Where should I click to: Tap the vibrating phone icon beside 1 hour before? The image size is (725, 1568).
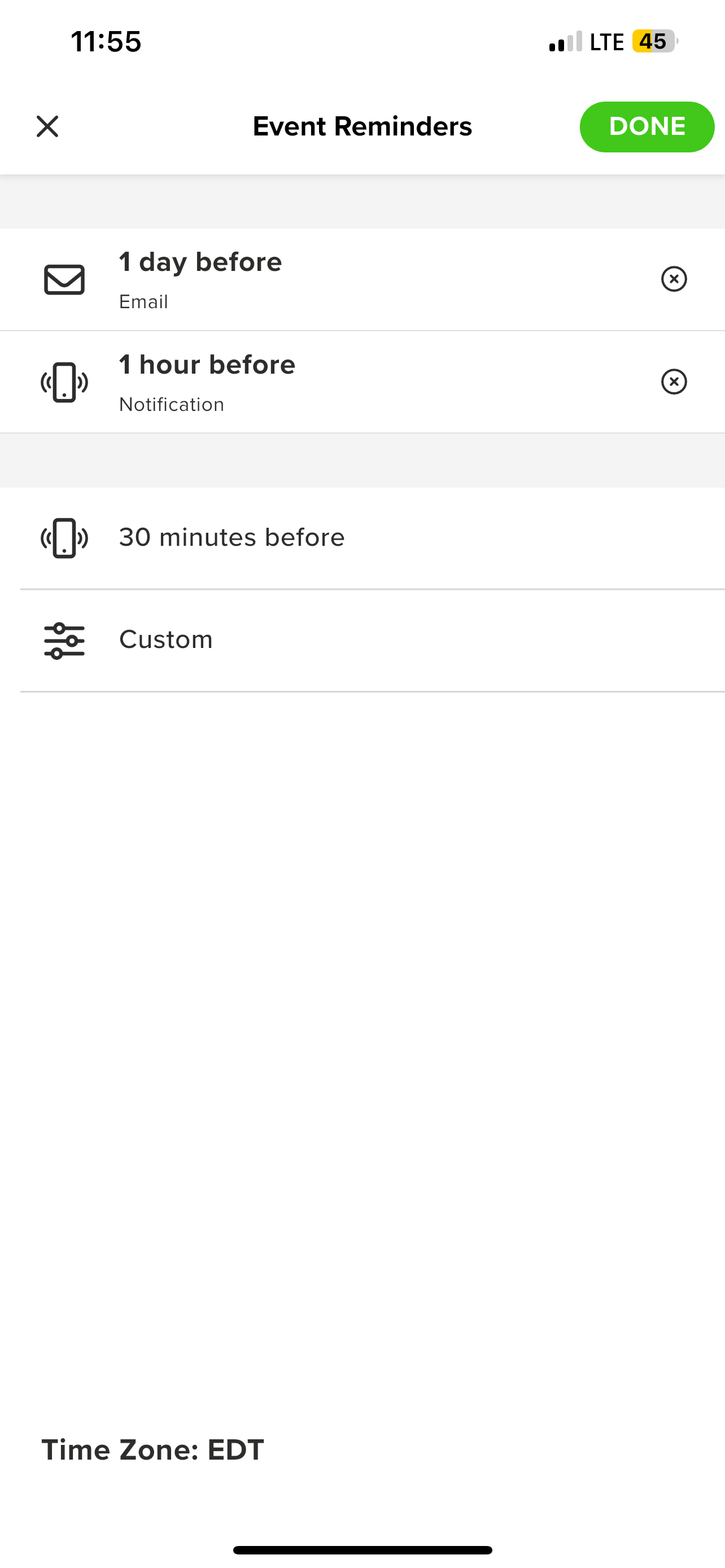64,382
